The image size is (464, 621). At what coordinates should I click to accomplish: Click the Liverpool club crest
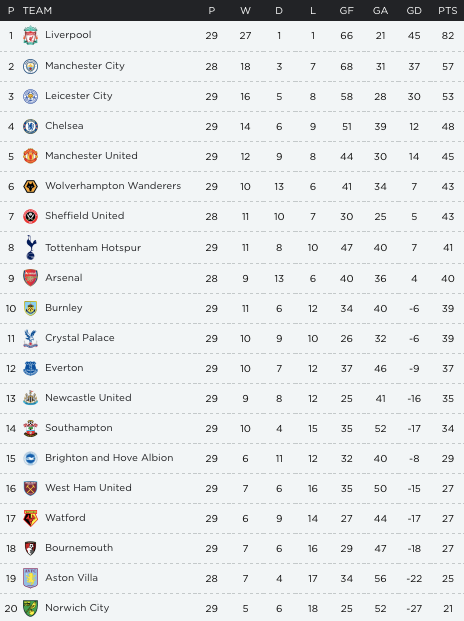[30, 35]
